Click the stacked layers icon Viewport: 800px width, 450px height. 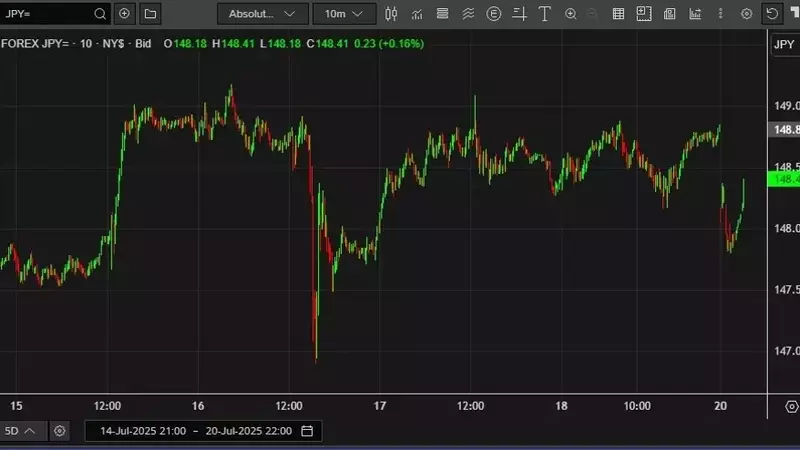(442, 14)
